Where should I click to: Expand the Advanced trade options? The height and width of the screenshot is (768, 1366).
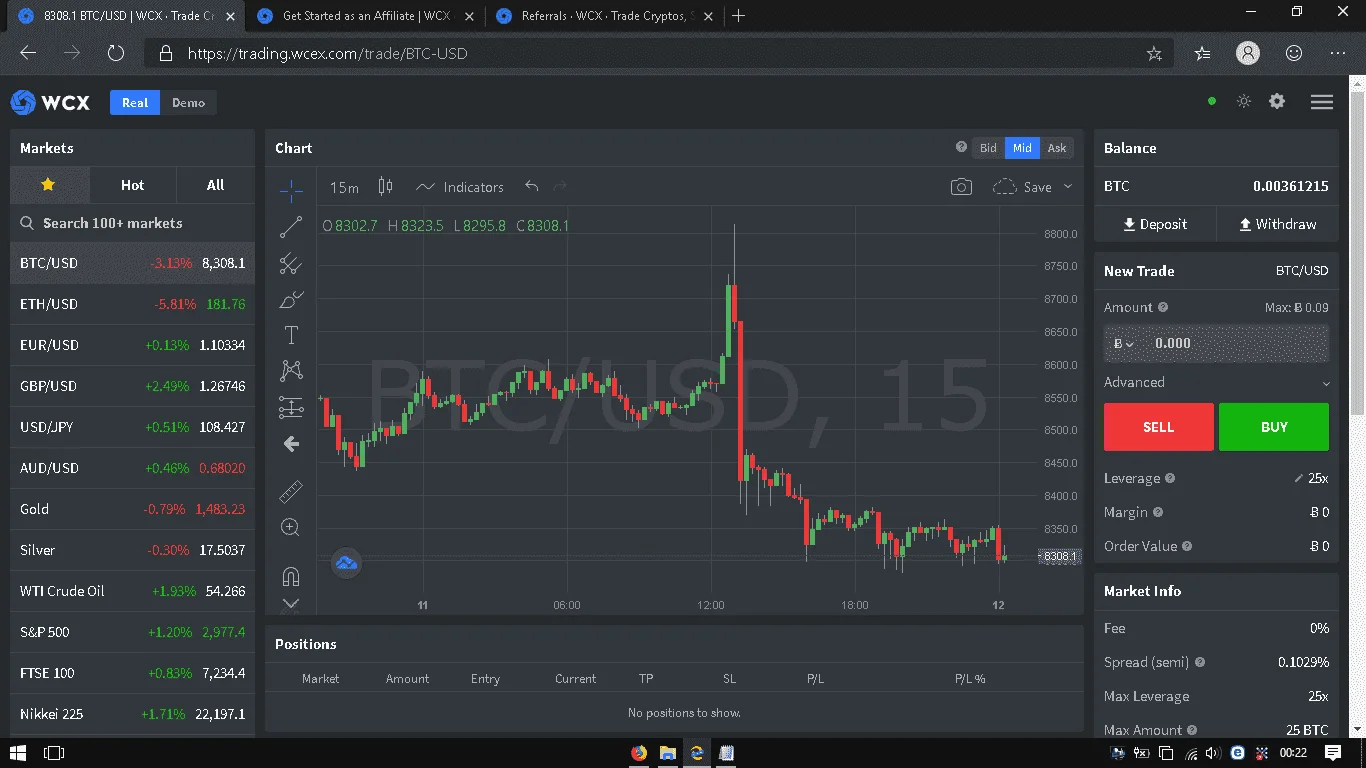(x=1216, y=382)
